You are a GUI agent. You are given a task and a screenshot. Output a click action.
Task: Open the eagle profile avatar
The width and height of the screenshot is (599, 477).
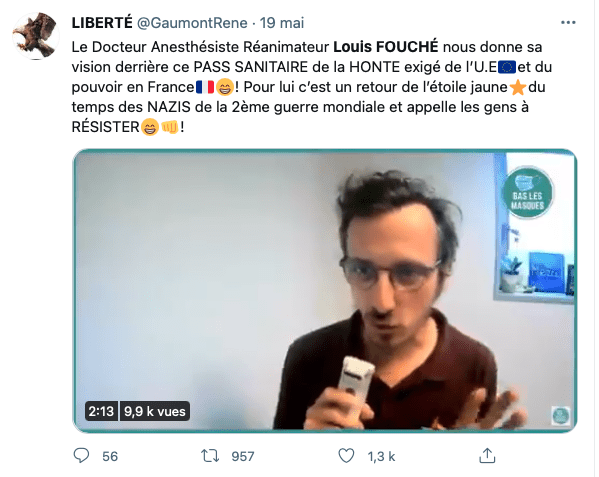tap(36, 36)
